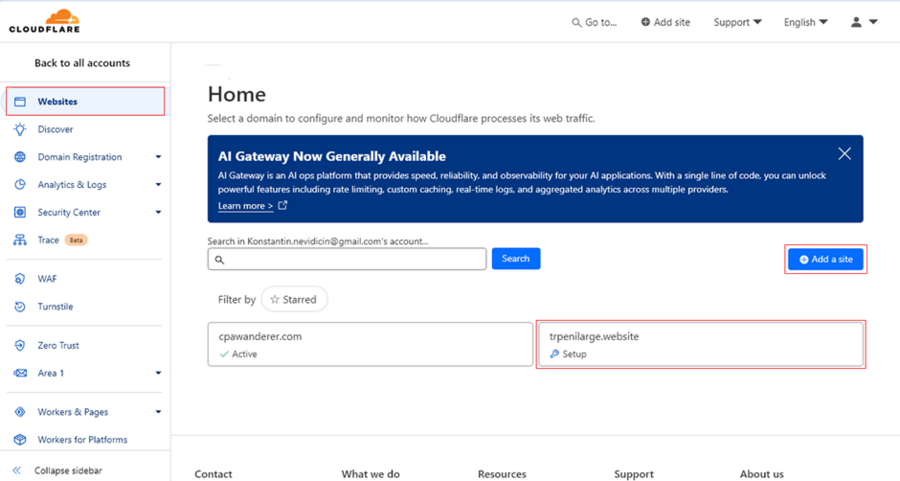900x481 pixels.
Task: Follow the Learn more link
Action: point(246,206)
